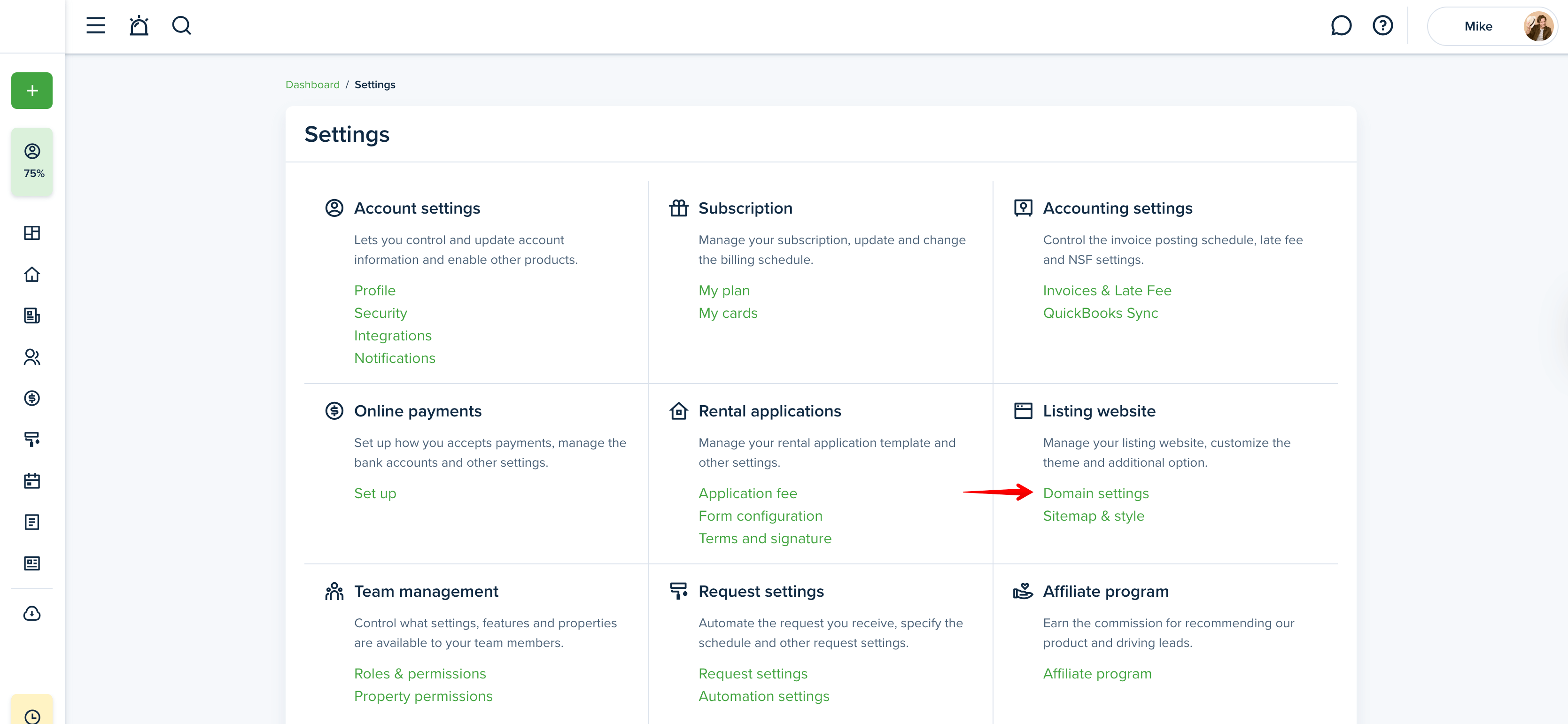Open the green Affiliate program link
The width and height of the screenshot is (1568, 724).
pyautogui.click(x=1097, y=673)
